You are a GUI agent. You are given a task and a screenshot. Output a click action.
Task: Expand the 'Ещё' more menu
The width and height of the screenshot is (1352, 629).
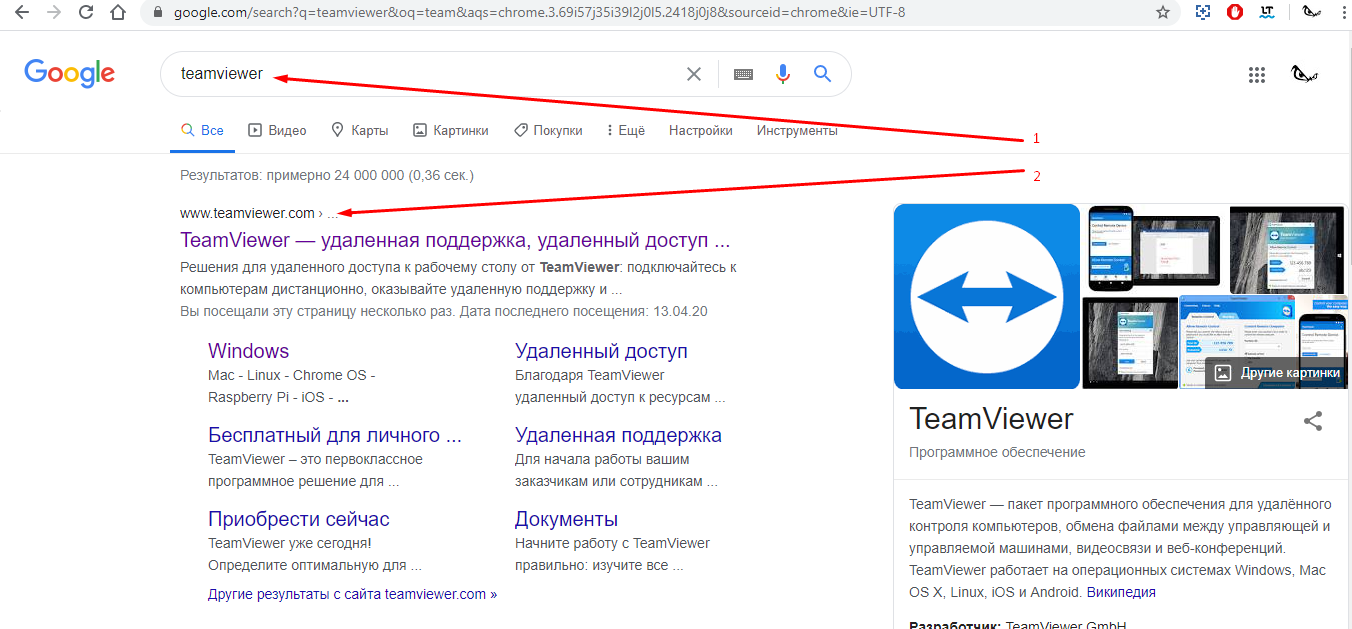(x=625, y=131)
